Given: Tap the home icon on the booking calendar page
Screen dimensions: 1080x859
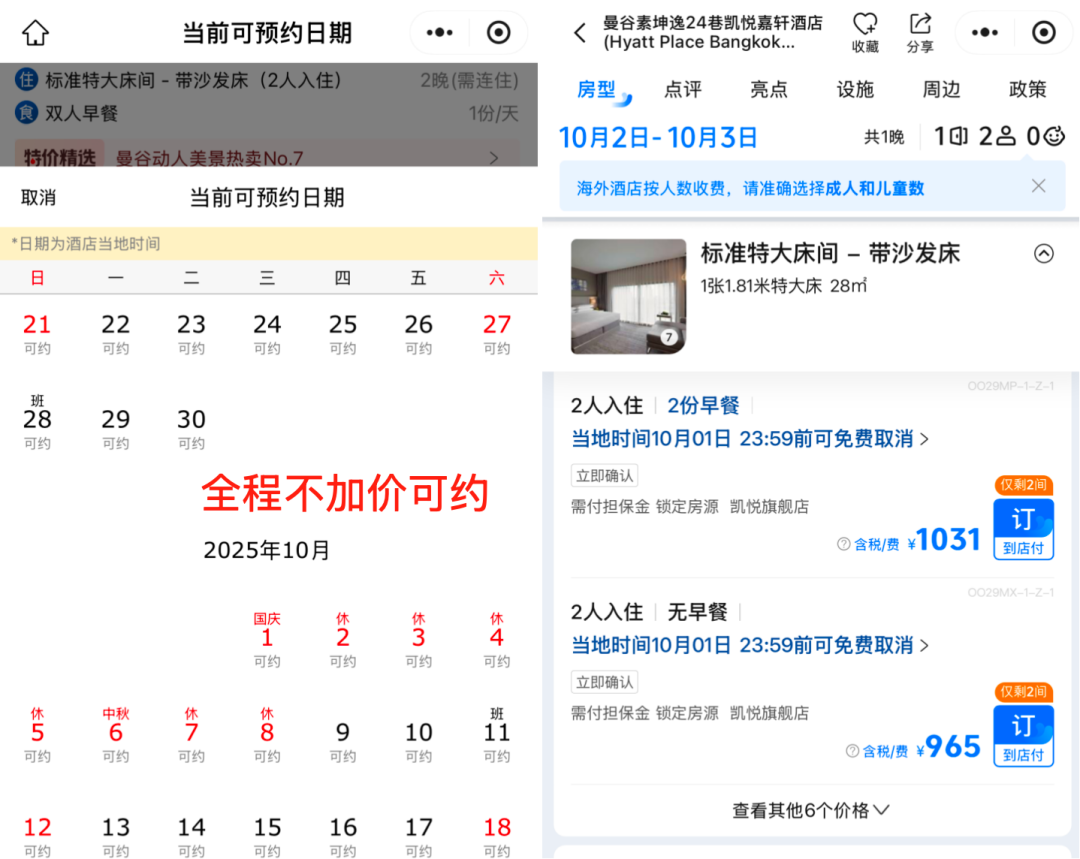Looking at the screenshot, I should (x=36, y=32).
